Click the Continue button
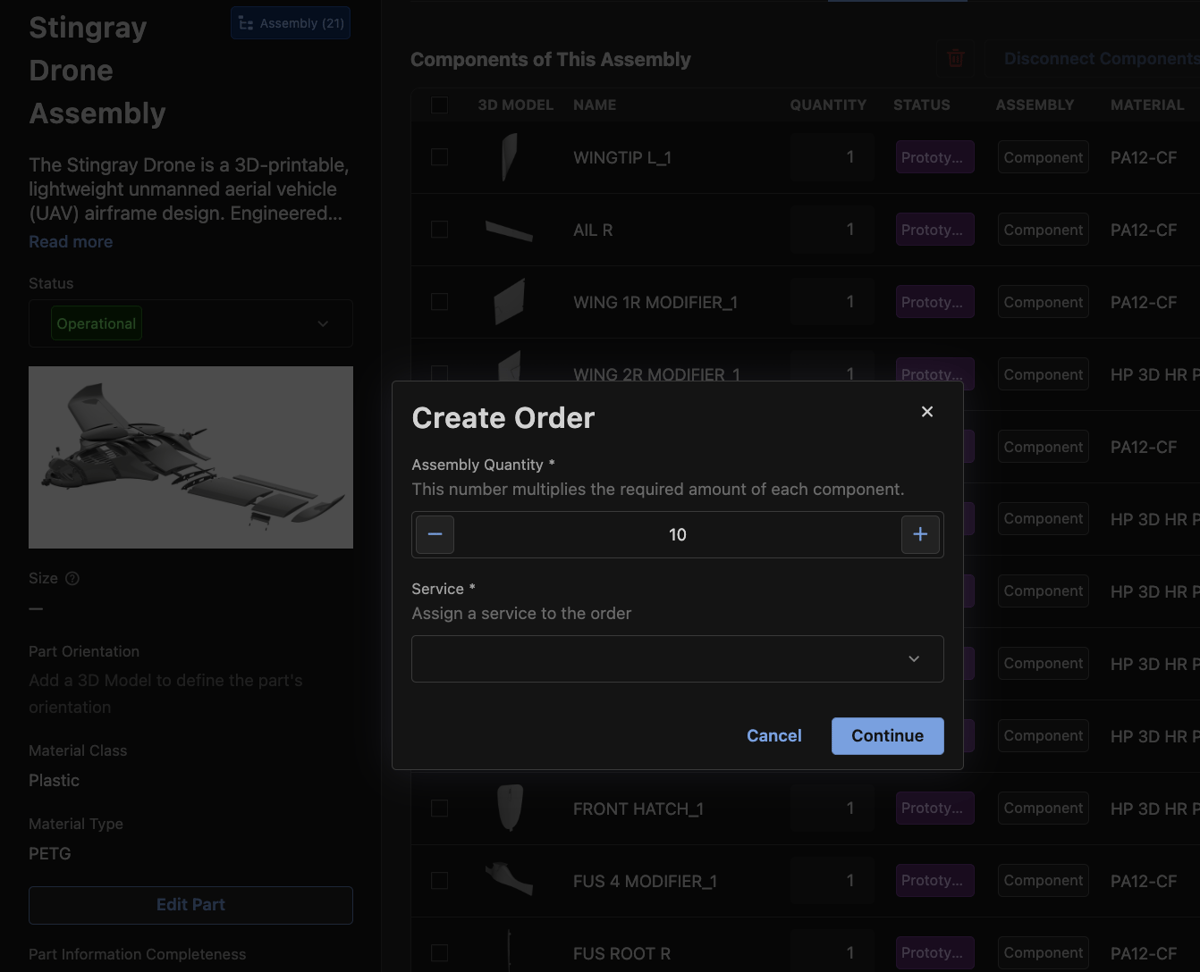This screenshot has height=972, width=1200. [x=888, y=736]
